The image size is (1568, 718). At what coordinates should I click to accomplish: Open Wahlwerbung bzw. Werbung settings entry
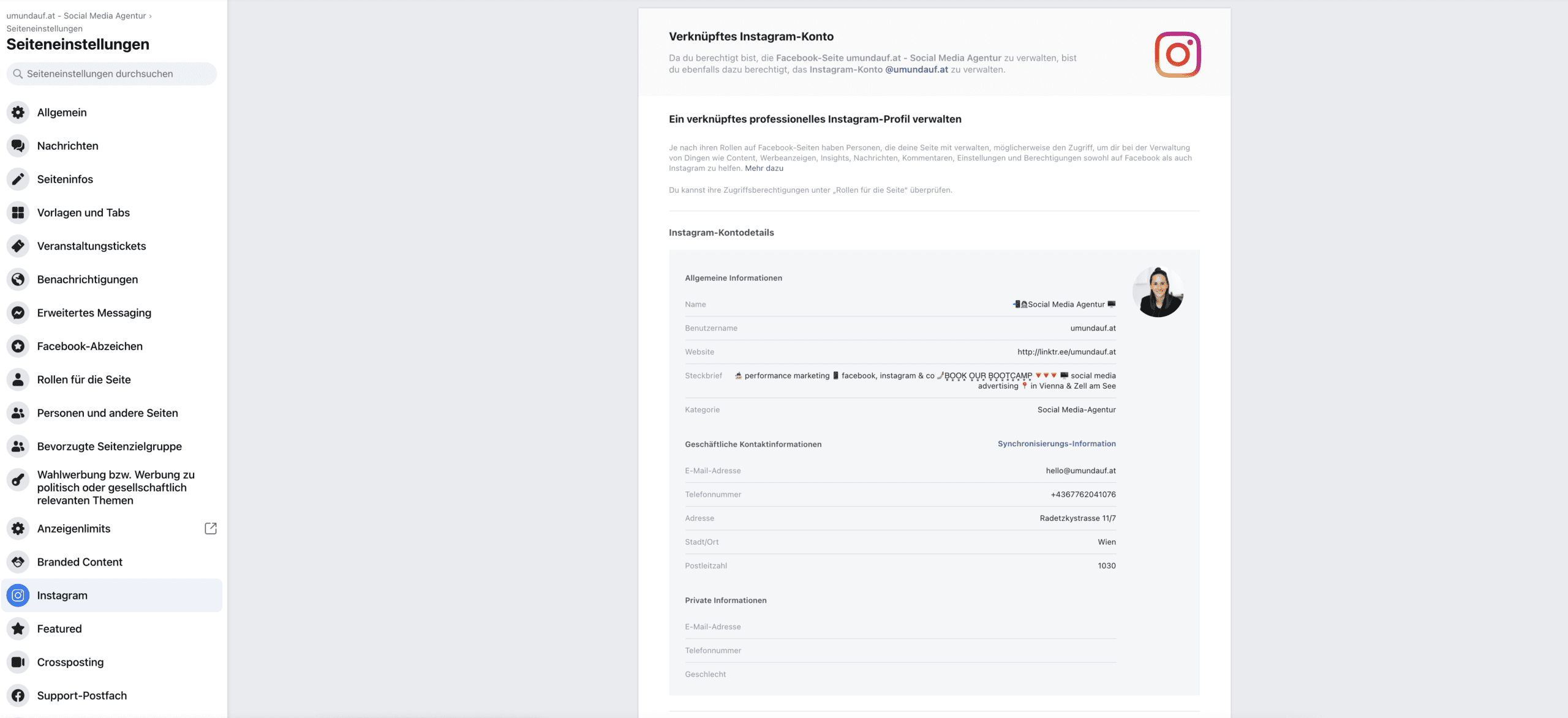[x=111, y=487]
